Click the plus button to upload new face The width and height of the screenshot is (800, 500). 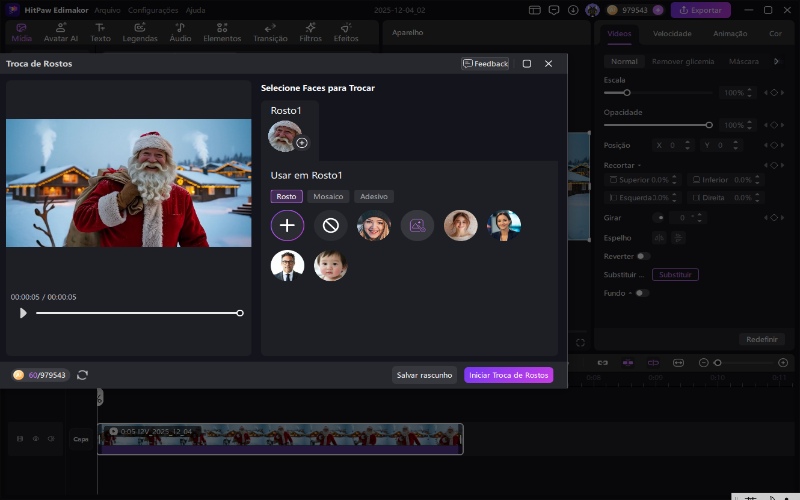point(287,225)
